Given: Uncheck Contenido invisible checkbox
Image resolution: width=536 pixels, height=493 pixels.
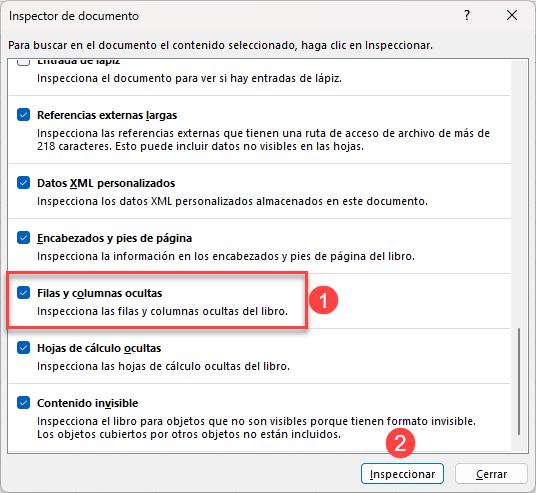Looking at the screenshot, I should [x=23, y=403].
